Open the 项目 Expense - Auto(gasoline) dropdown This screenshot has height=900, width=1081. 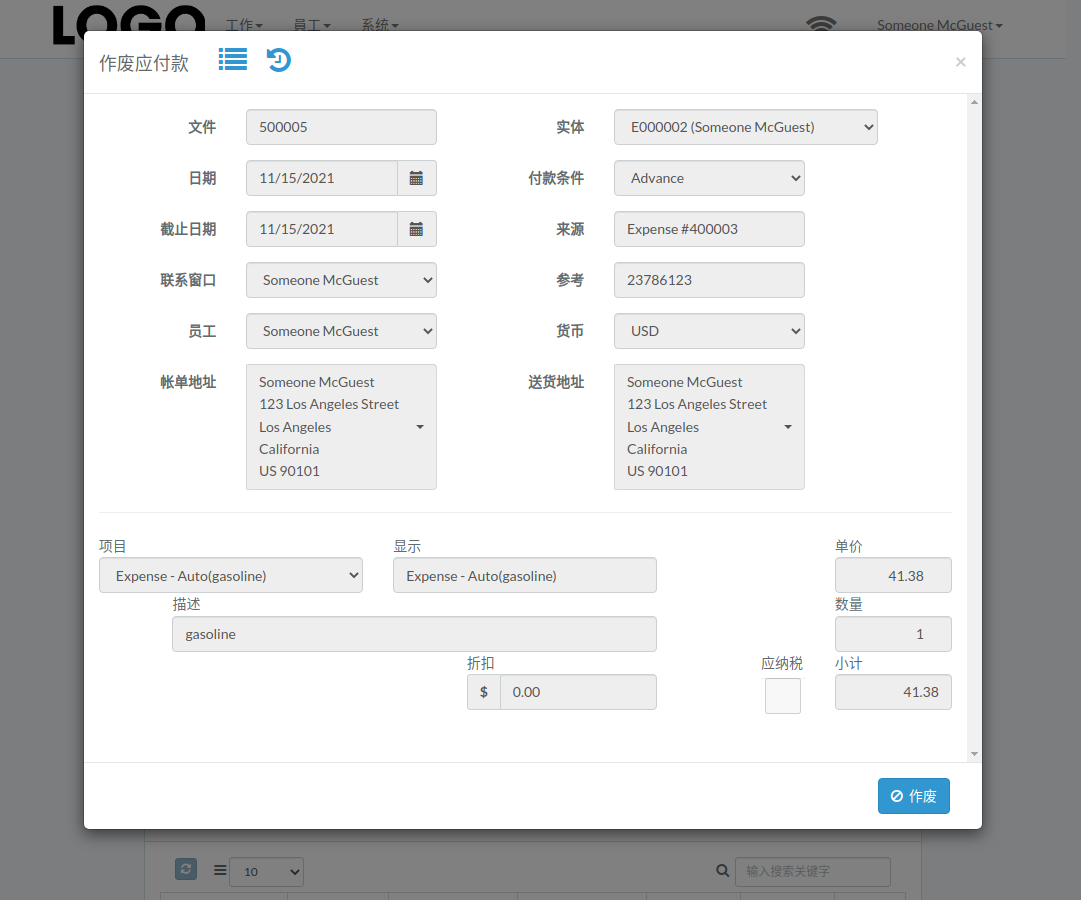point(231,575)
